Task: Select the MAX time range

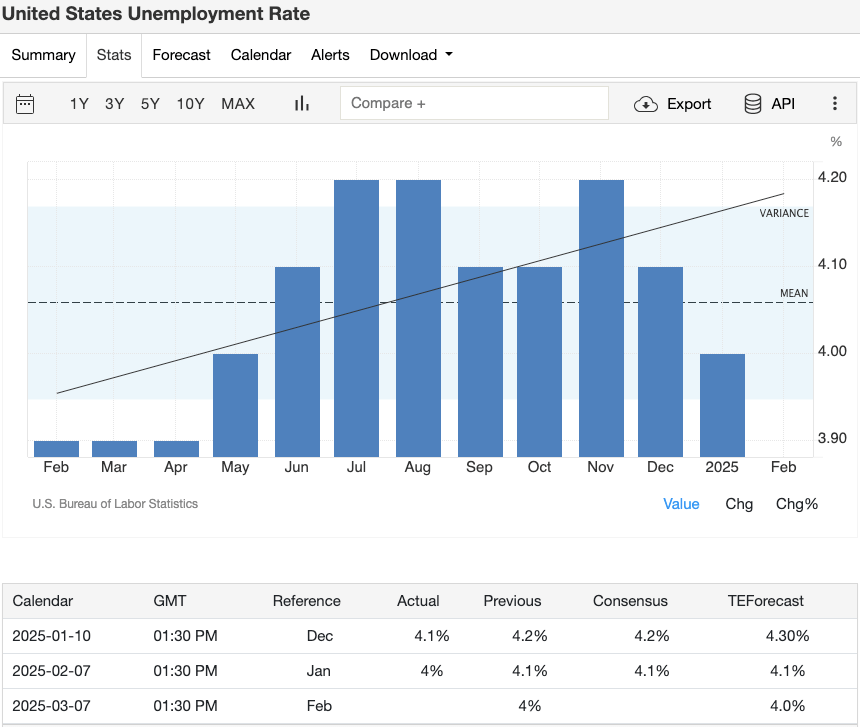Action: click(x=238, y=103)
